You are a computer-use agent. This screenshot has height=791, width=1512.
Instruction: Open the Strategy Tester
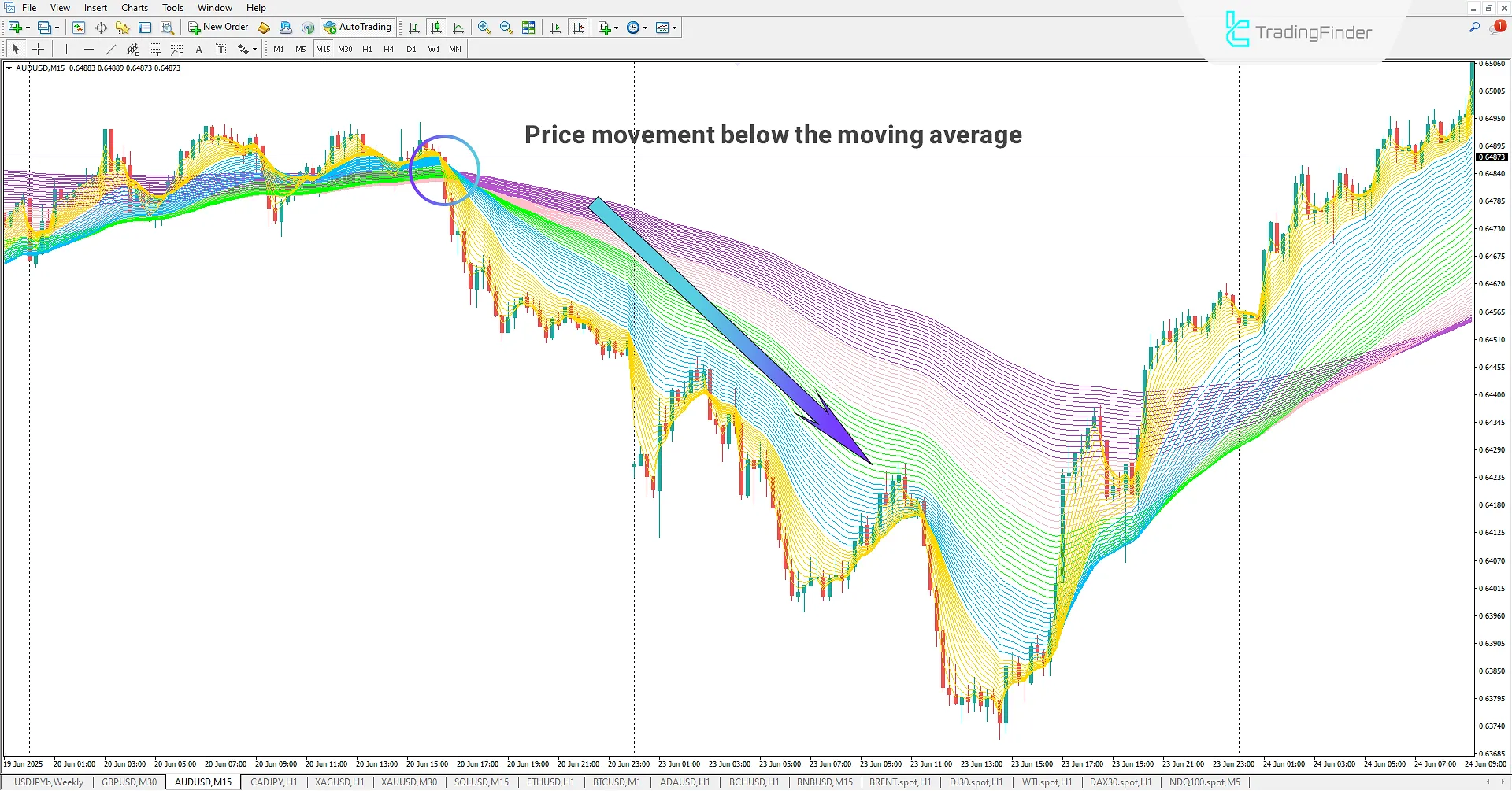pos(166,27)
